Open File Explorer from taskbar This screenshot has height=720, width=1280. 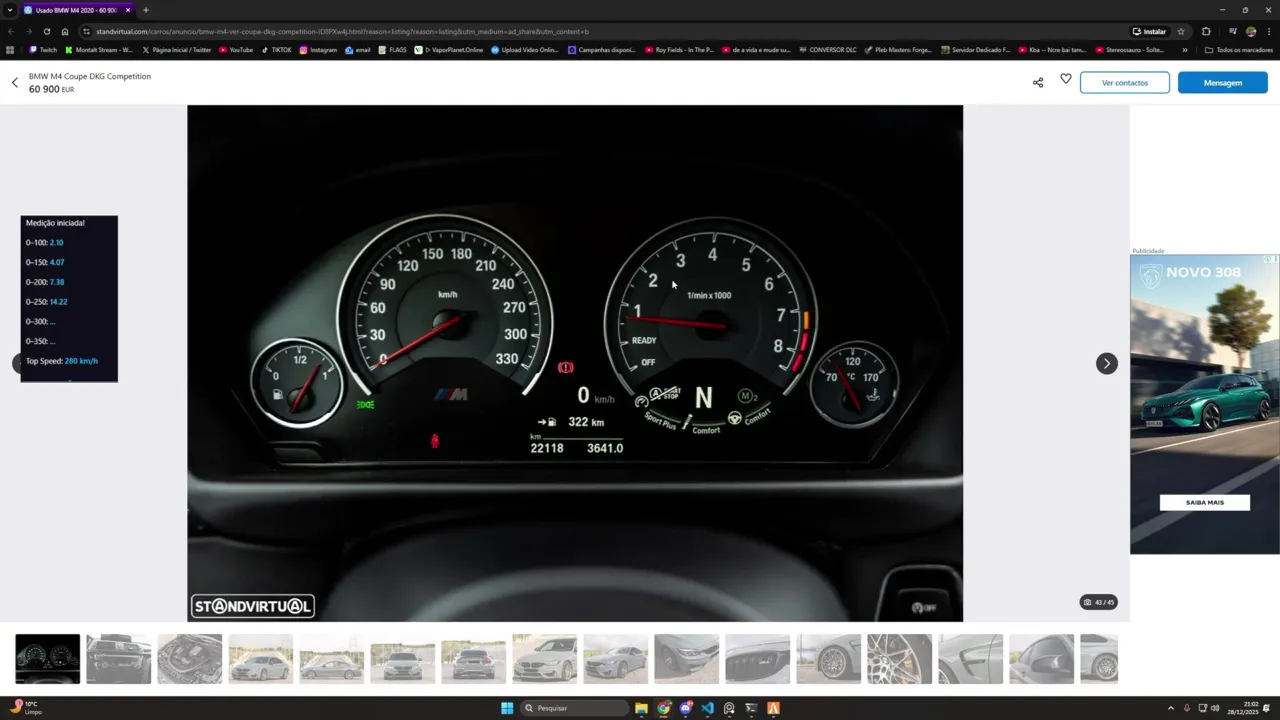coord(641,708)
